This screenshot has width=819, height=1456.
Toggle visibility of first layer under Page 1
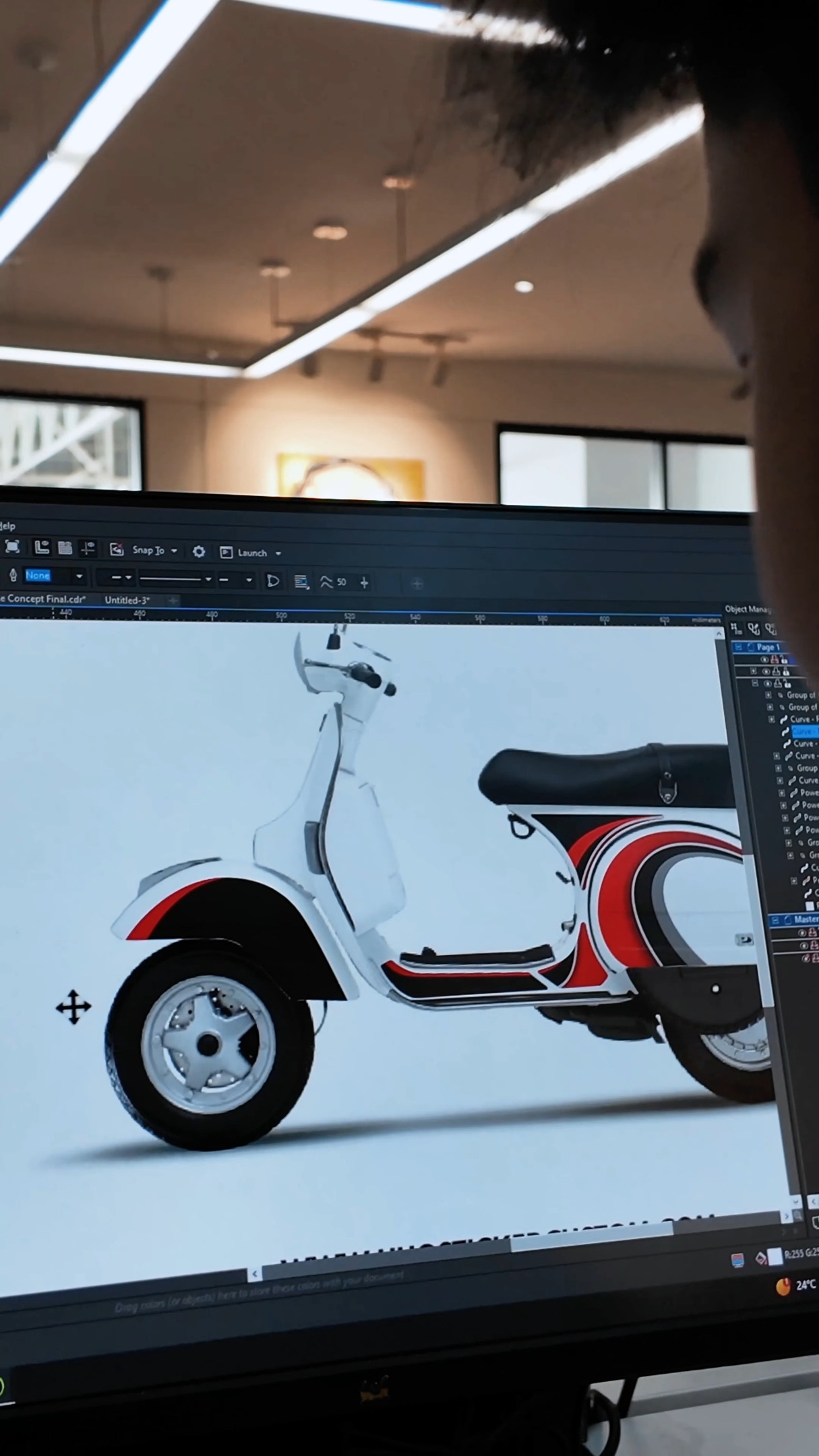[764, 659]
